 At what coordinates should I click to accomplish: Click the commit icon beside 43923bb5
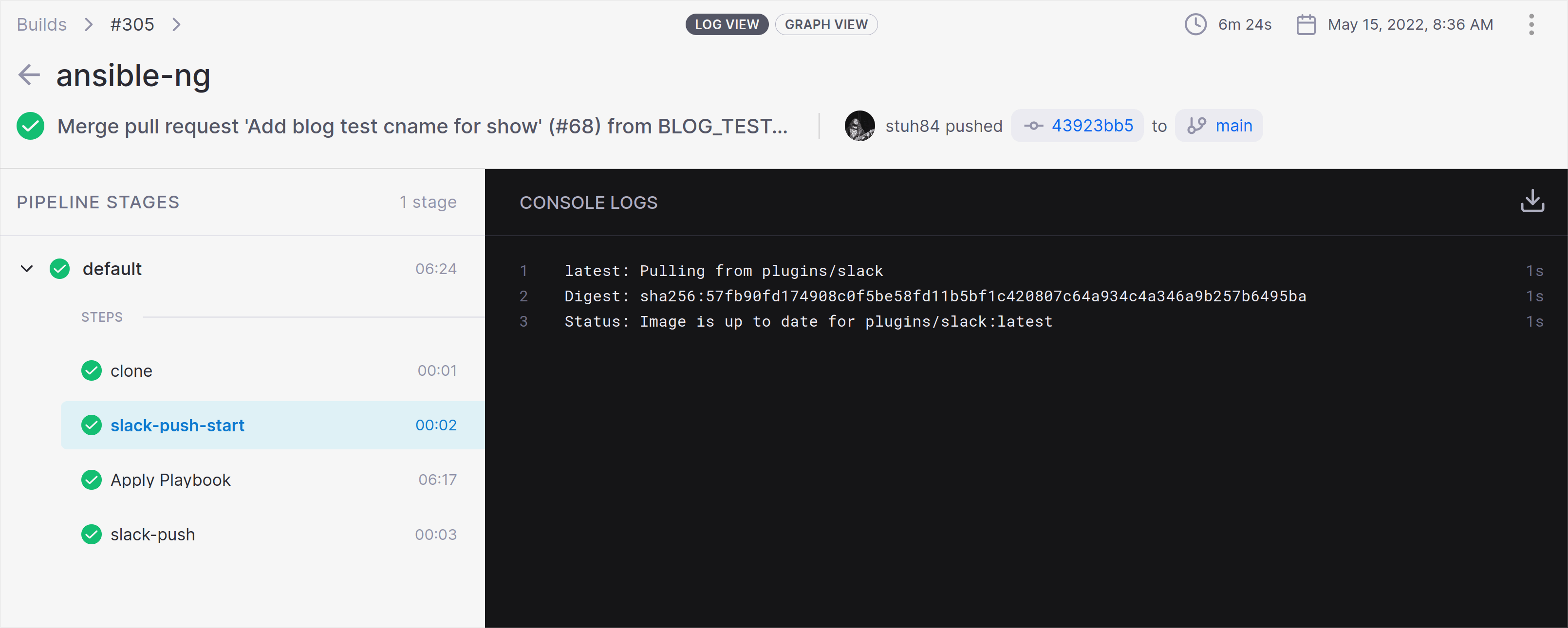pyautogui.click(x=1033, y=126)
